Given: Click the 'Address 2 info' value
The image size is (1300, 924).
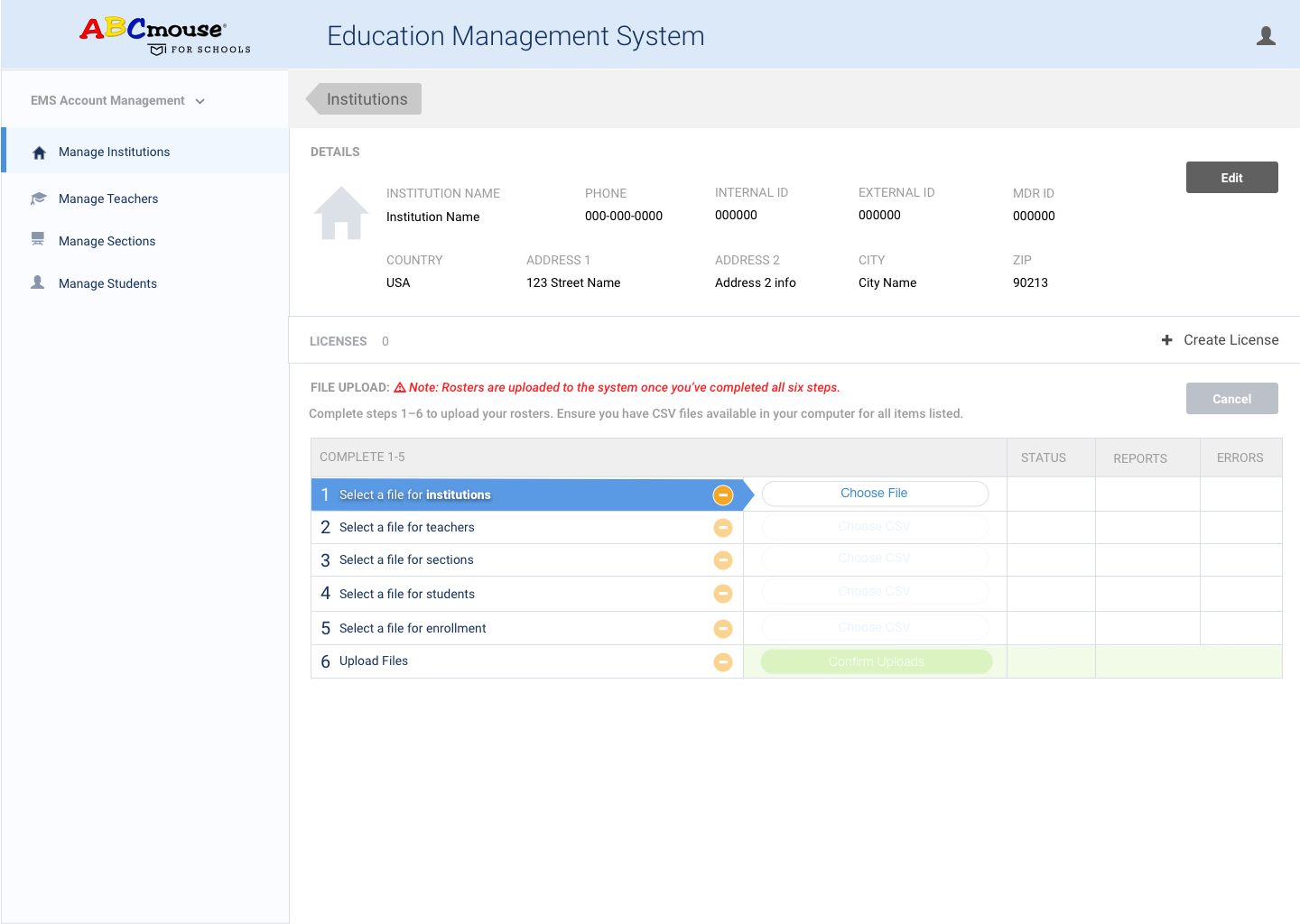Looking at the screenshot, I should (756, 282).
